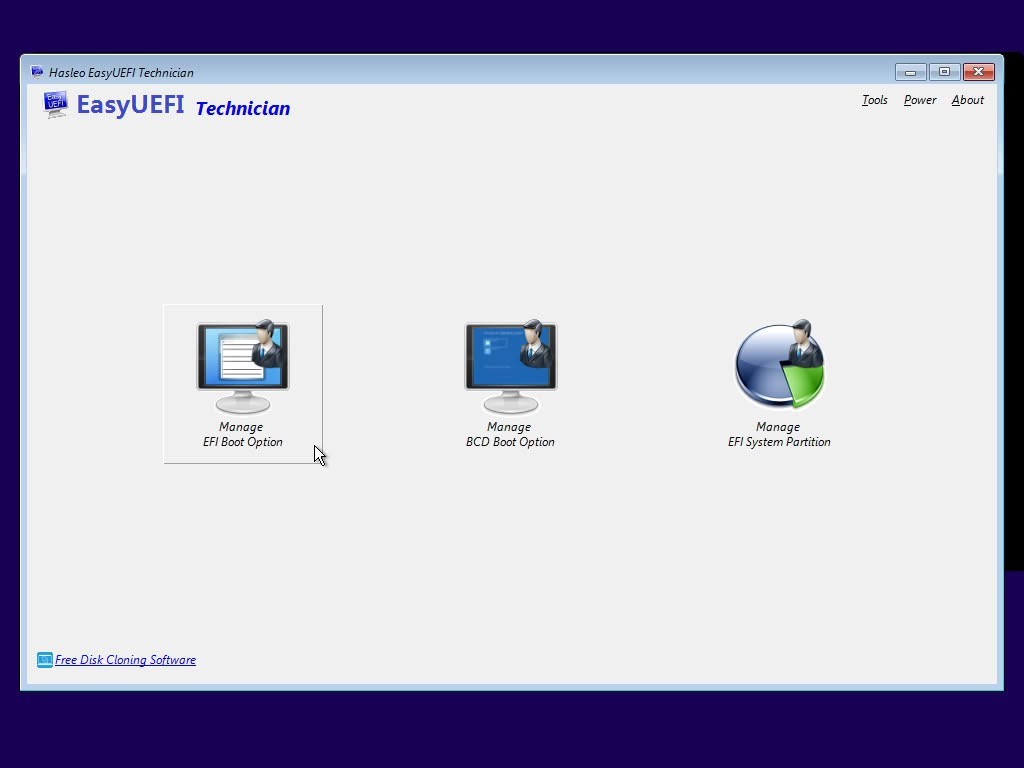1024x768 pixels.
Task: Open Manage EFI Boot Option monitor icon
Action: coord(243,366)
